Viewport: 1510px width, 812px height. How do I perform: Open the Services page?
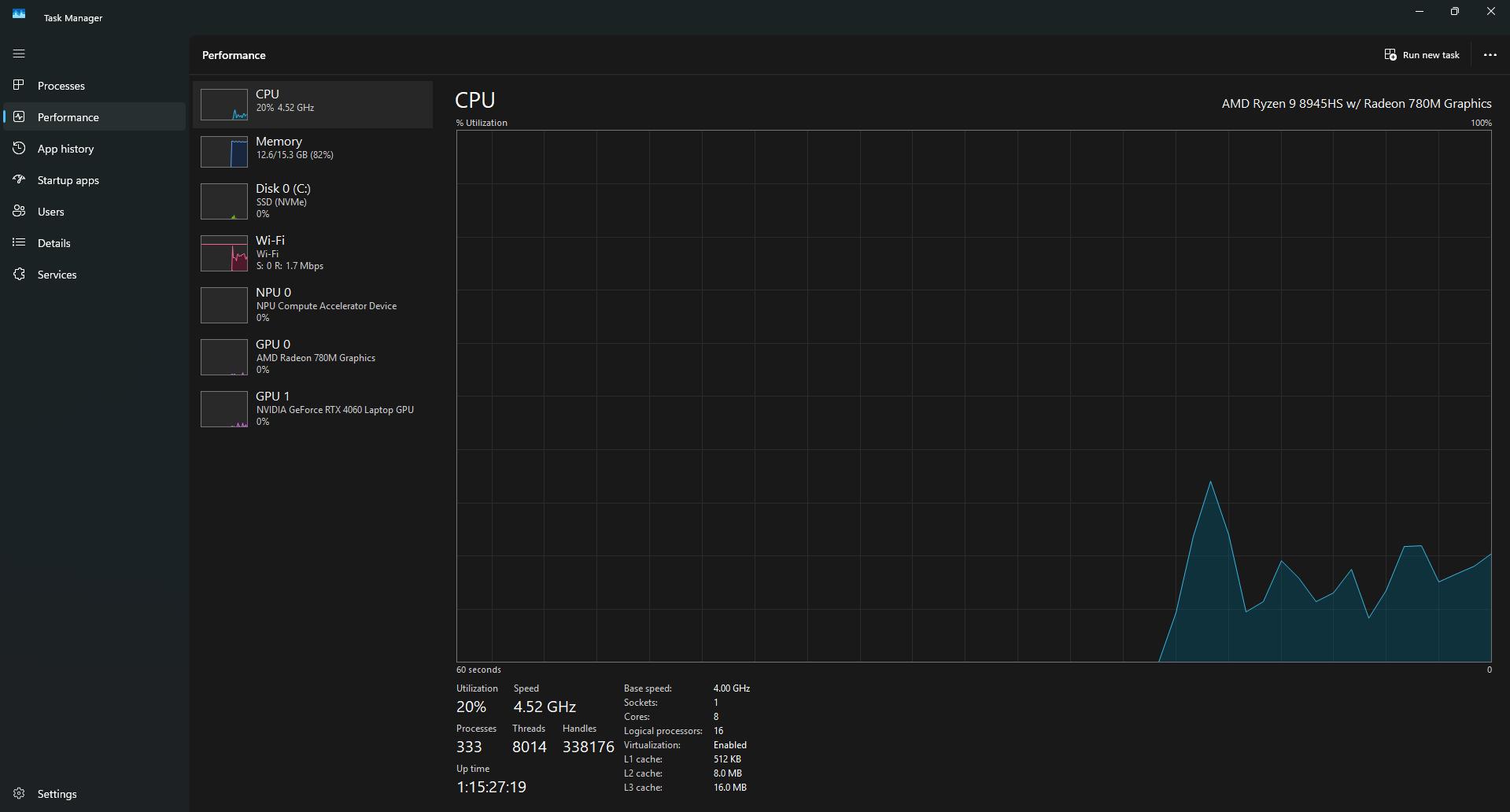(94, 274)
